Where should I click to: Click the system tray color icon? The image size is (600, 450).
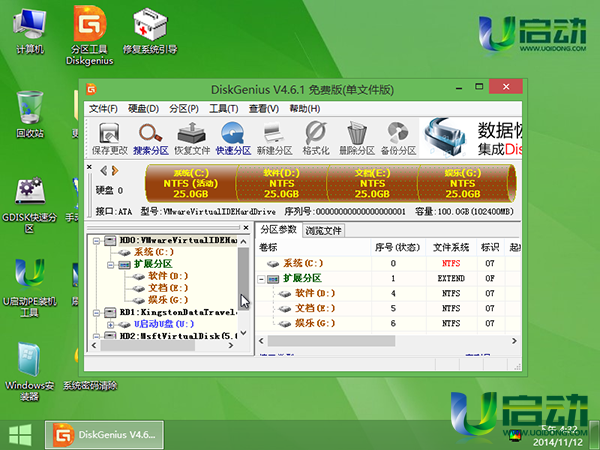[x=515, y=435]
